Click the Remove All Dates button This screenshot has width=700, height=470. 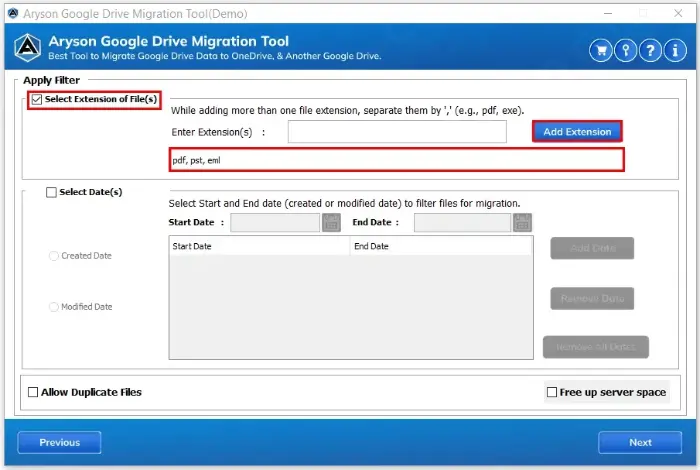(x=596, y=347)
